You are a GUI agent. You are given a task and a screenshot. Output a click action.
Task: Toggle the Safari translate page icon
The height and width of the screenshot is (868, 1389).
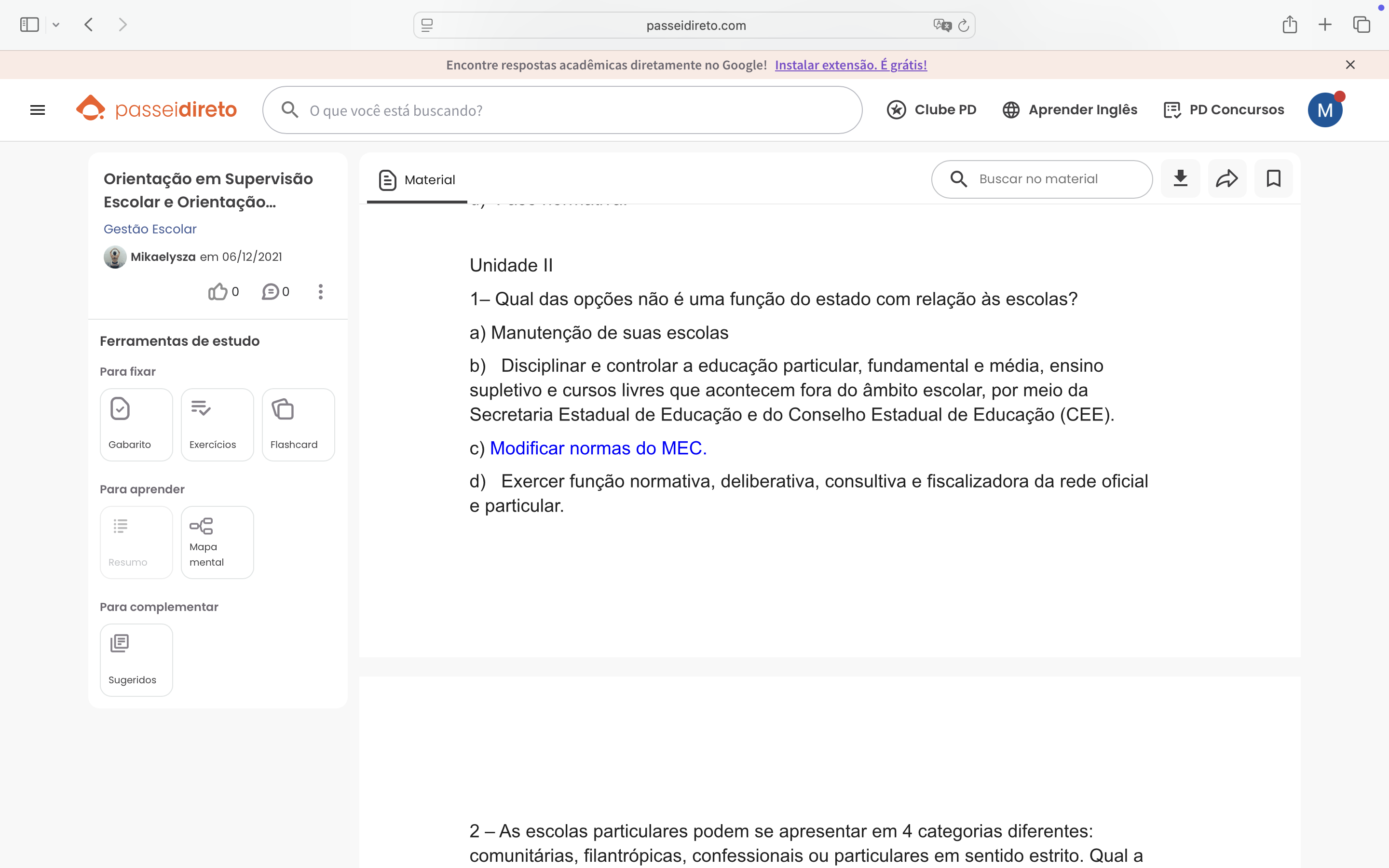tap(941, 25)
